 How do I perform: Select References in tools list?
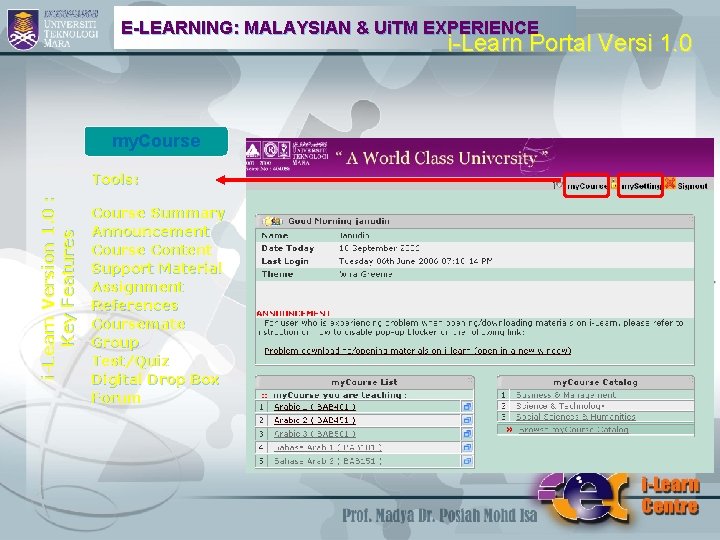coord(135,305)
